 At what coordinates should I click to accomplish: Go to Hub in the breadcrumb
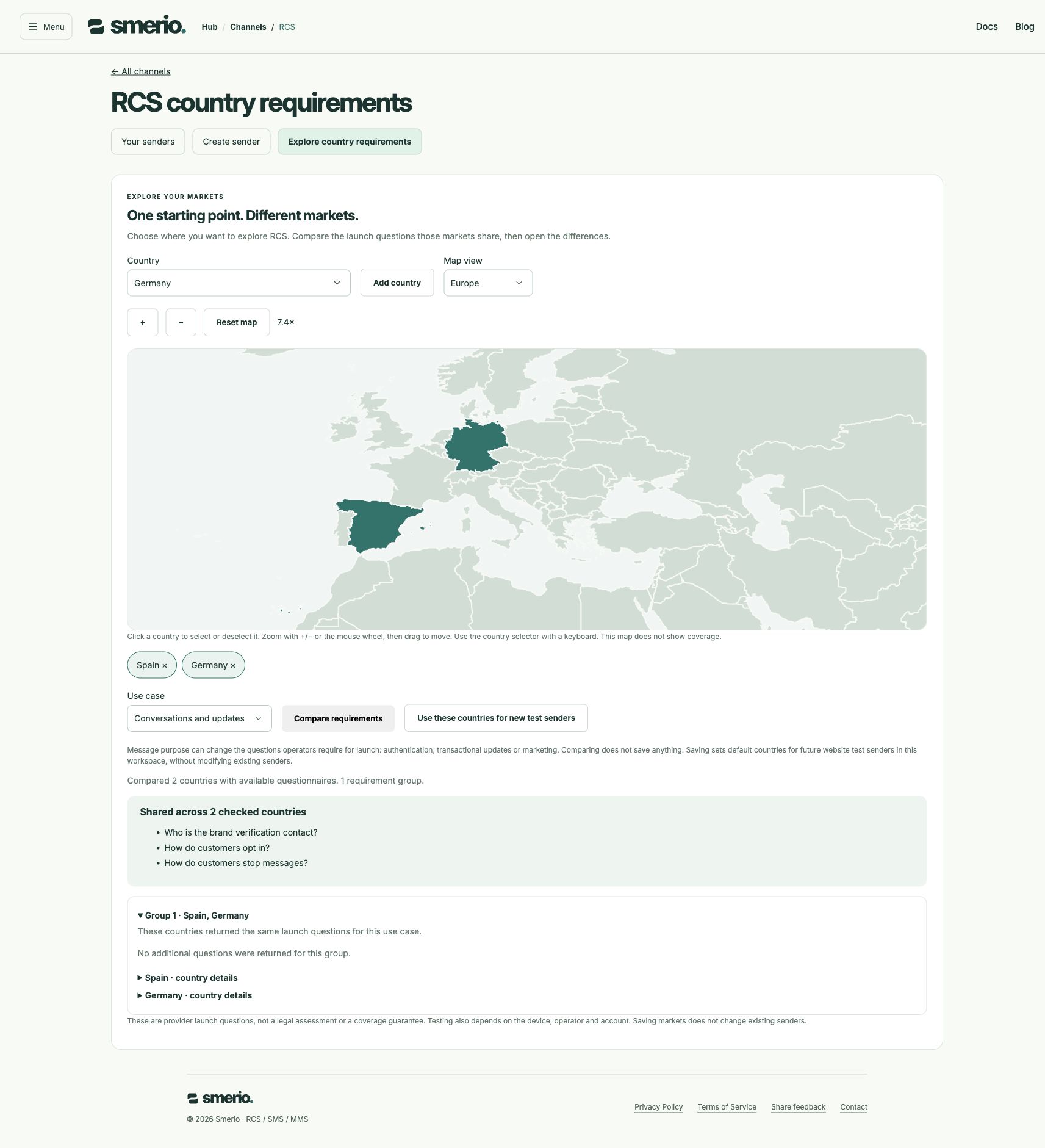pos(209,27)
